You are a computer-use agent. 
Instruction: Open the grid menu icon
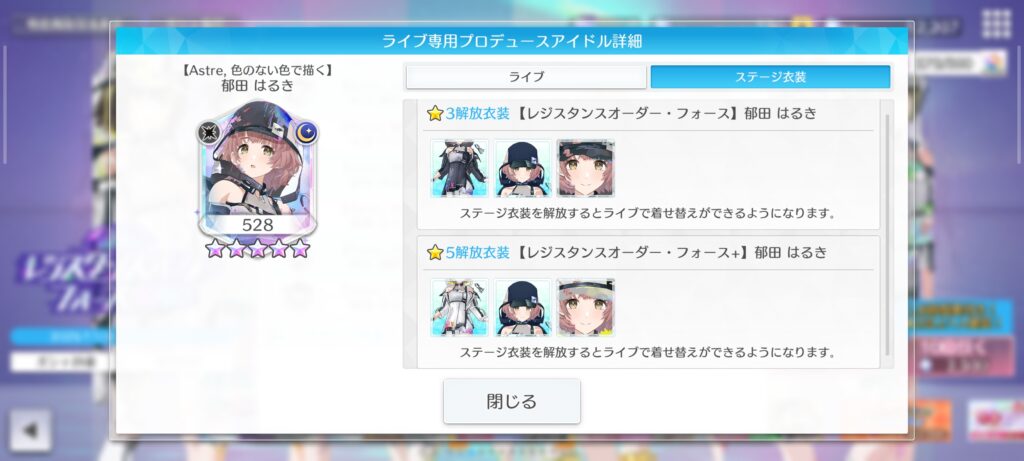click(x=997, y=24)
